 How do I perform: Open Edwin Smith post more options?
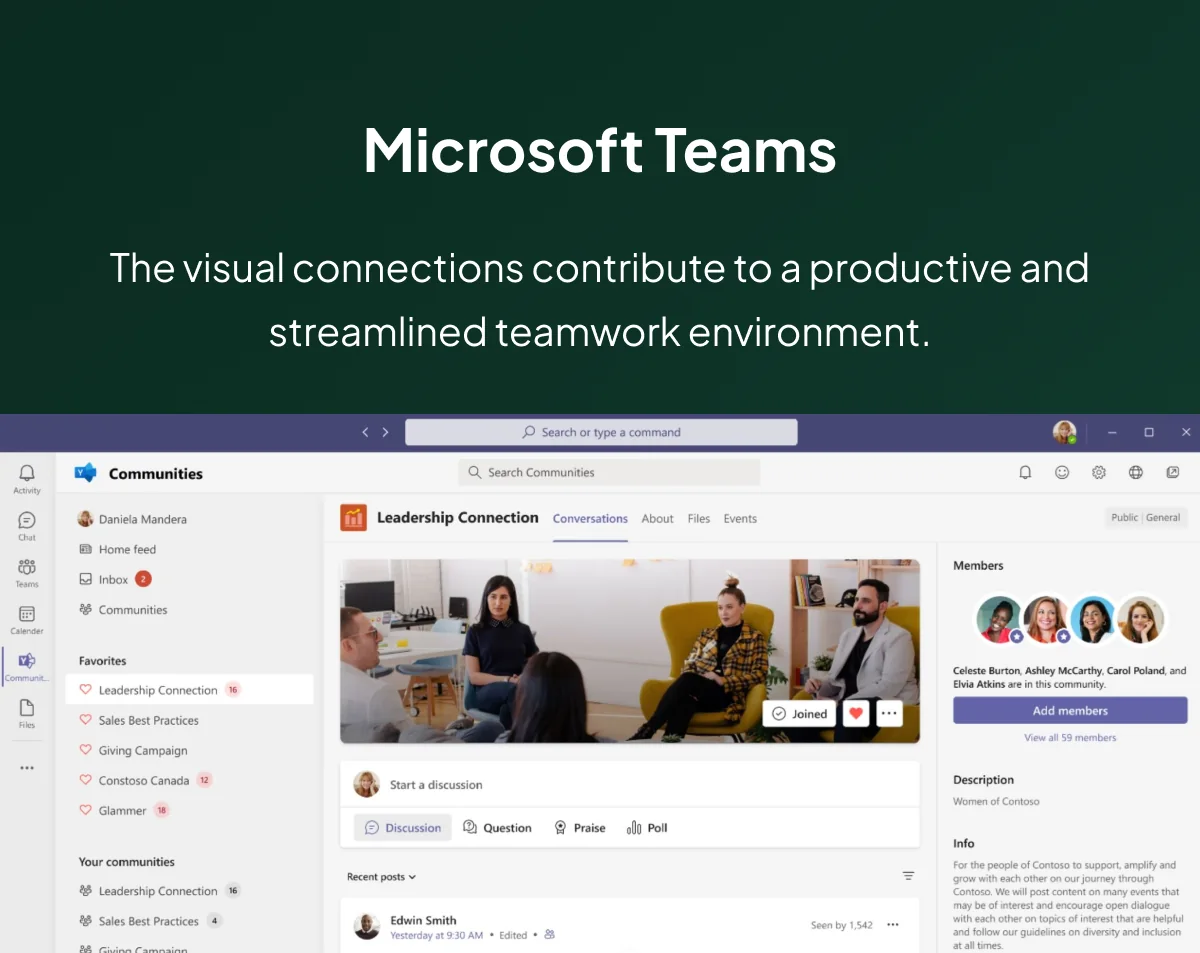893,925
